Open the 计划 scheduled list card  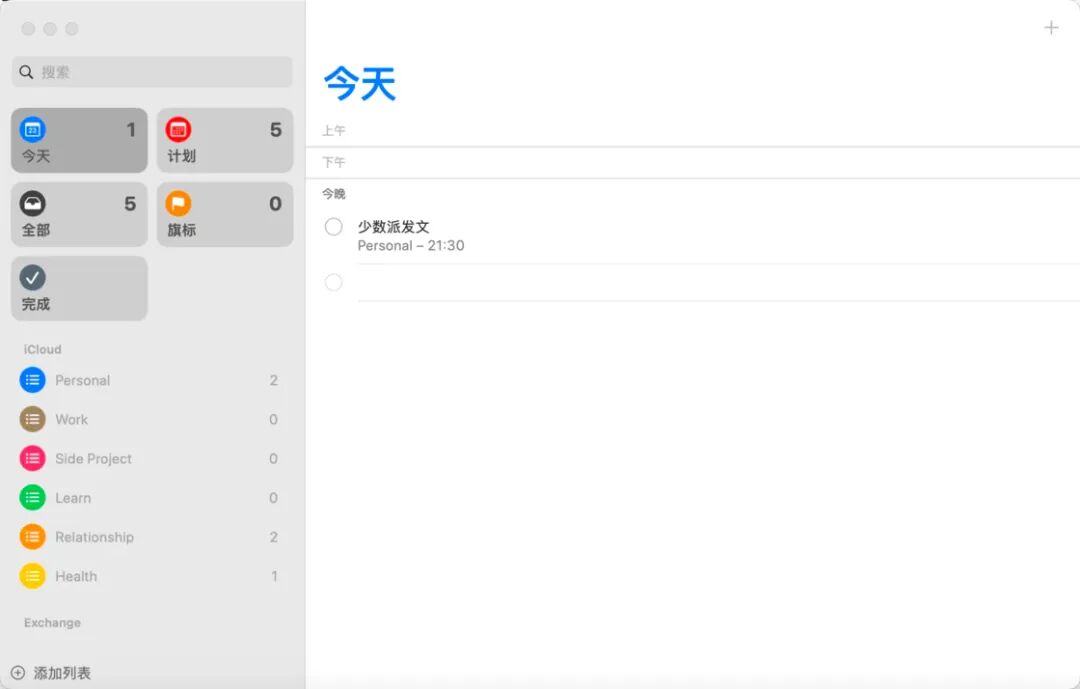click(x=225, y=141)
